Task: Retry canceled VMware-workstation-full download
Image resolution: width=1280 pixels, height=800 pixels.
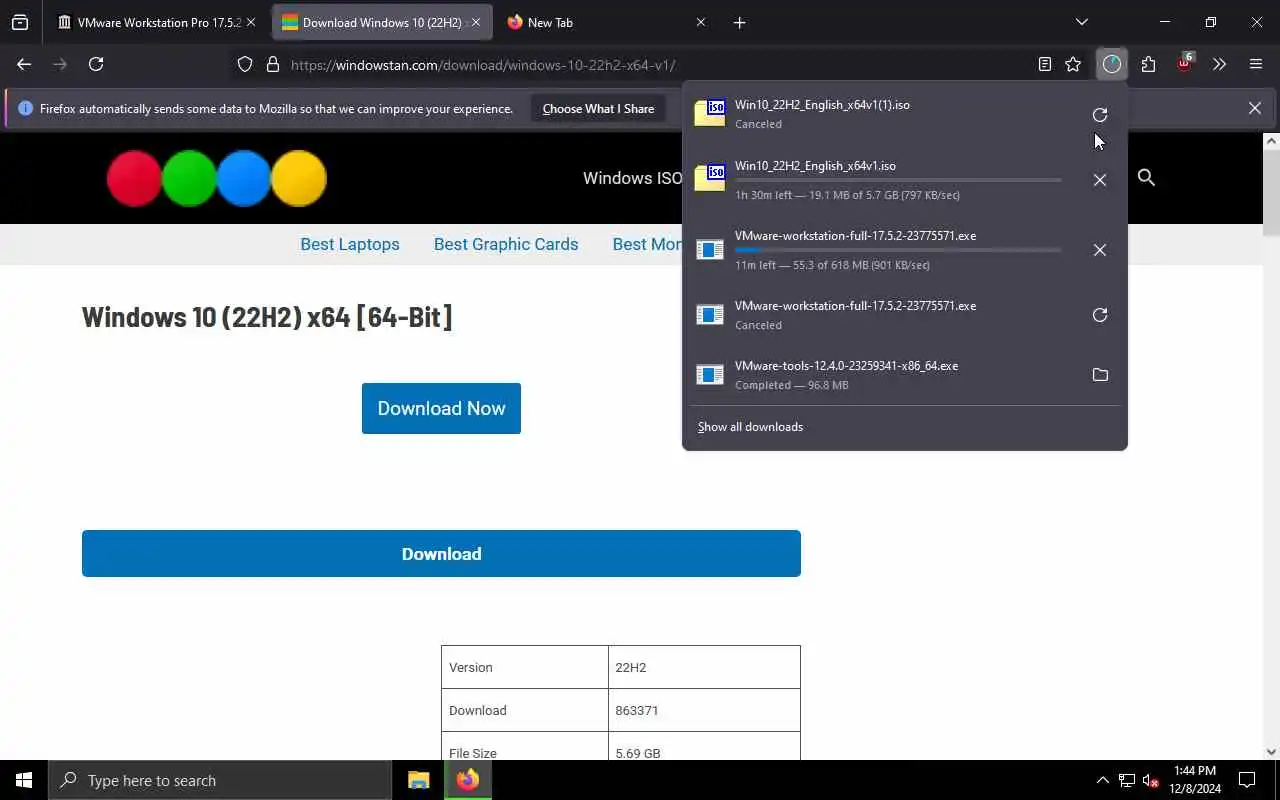Action: tap(1100, 315)
